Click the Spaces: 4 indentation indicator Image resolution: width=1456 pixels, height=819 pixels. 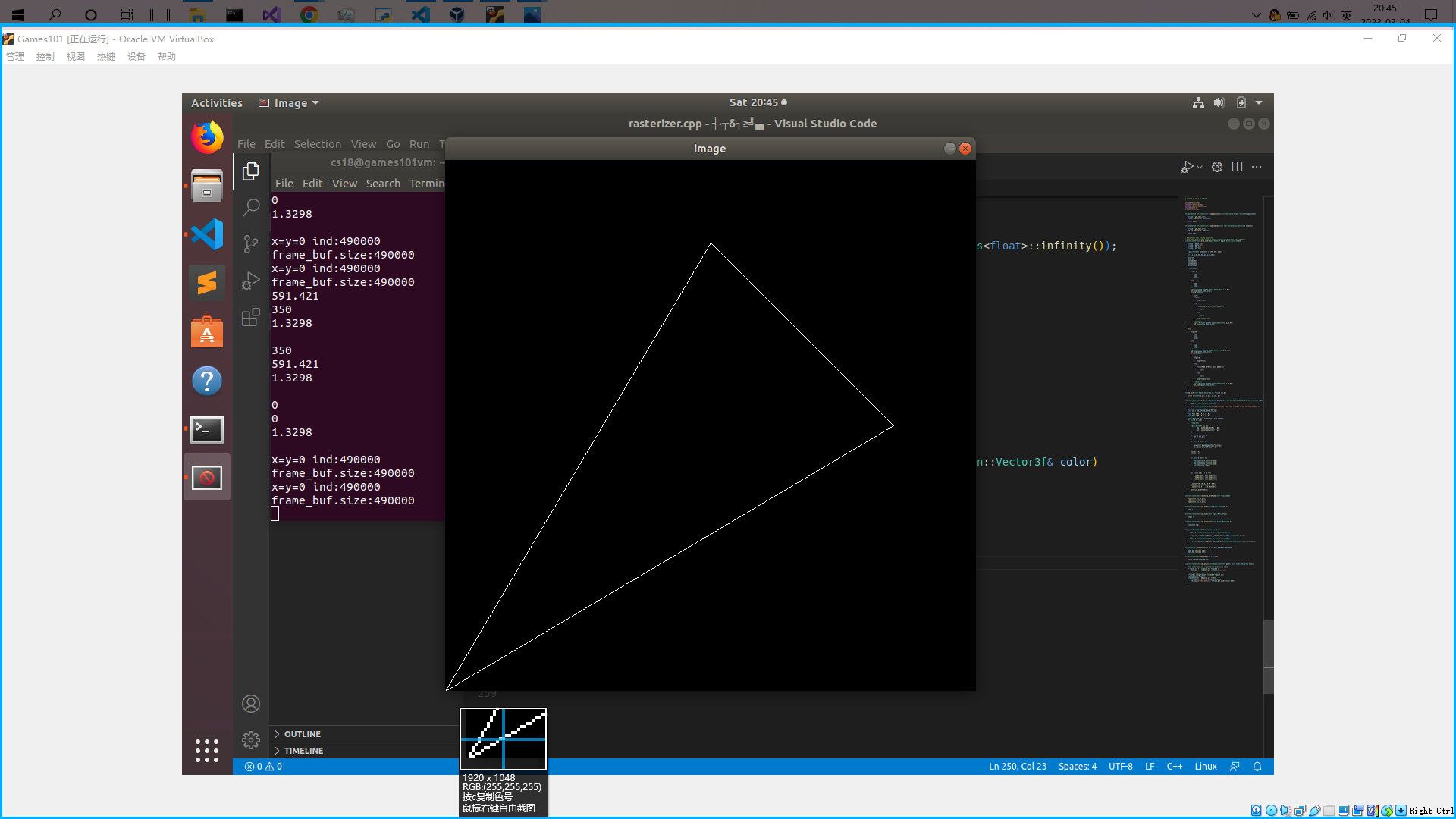(x=1077, y=767)
